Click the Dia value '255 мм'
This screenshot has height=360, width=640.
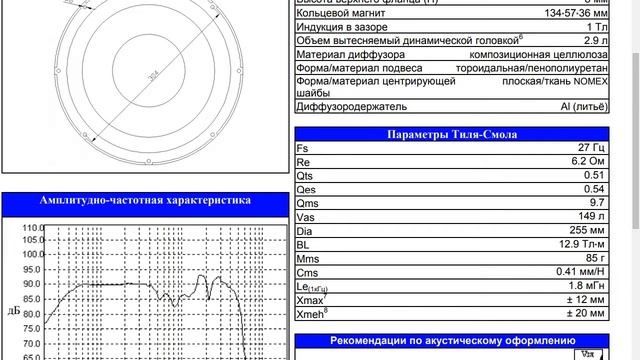587,230
